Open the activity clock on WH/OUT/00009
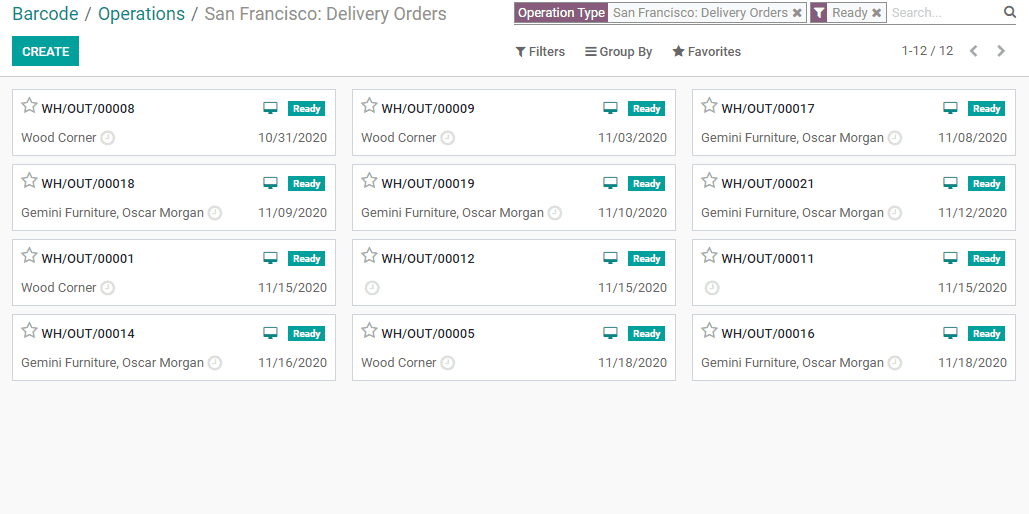The width and height of the screenshot is (1029, 514). point(448,138)
